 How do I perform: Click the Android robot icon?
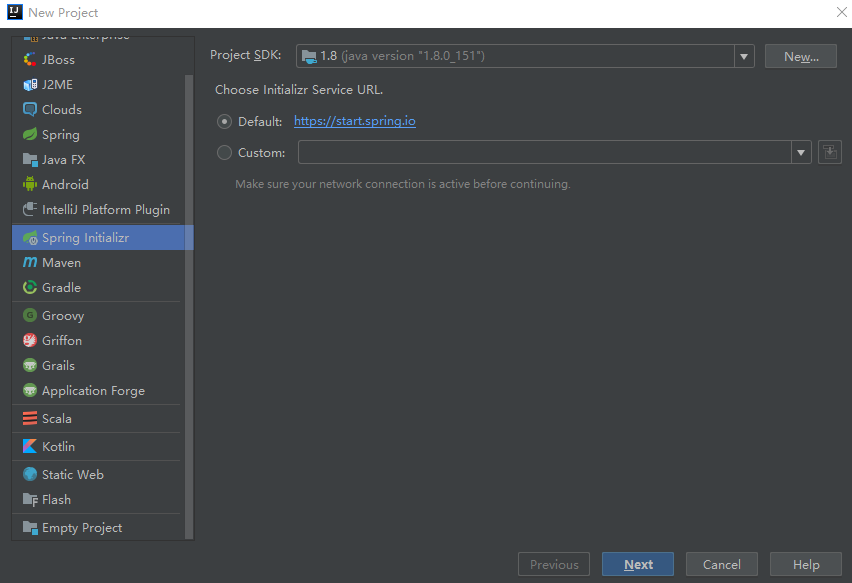(x=30, y=184)
